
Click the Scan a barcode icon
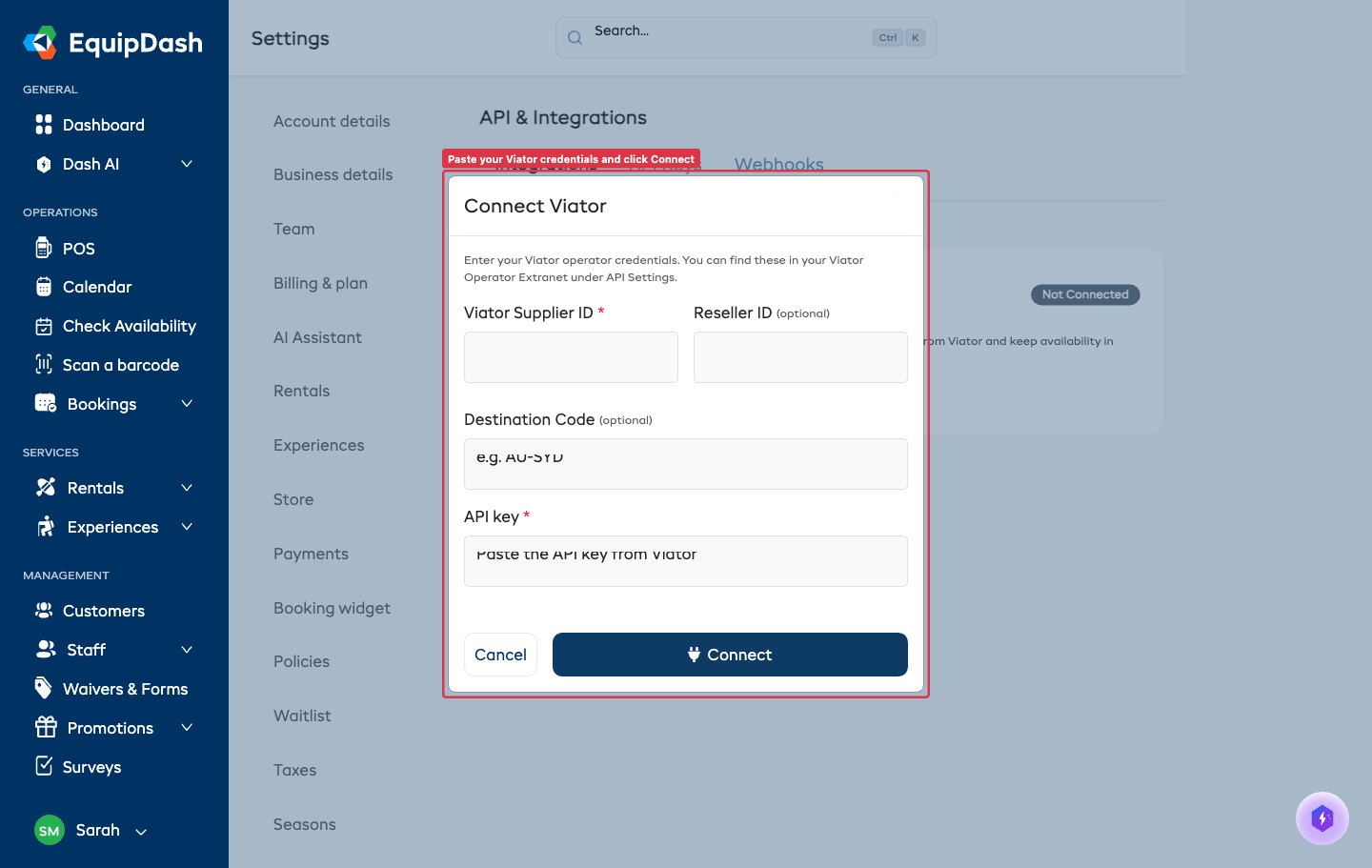pos(44,364)
